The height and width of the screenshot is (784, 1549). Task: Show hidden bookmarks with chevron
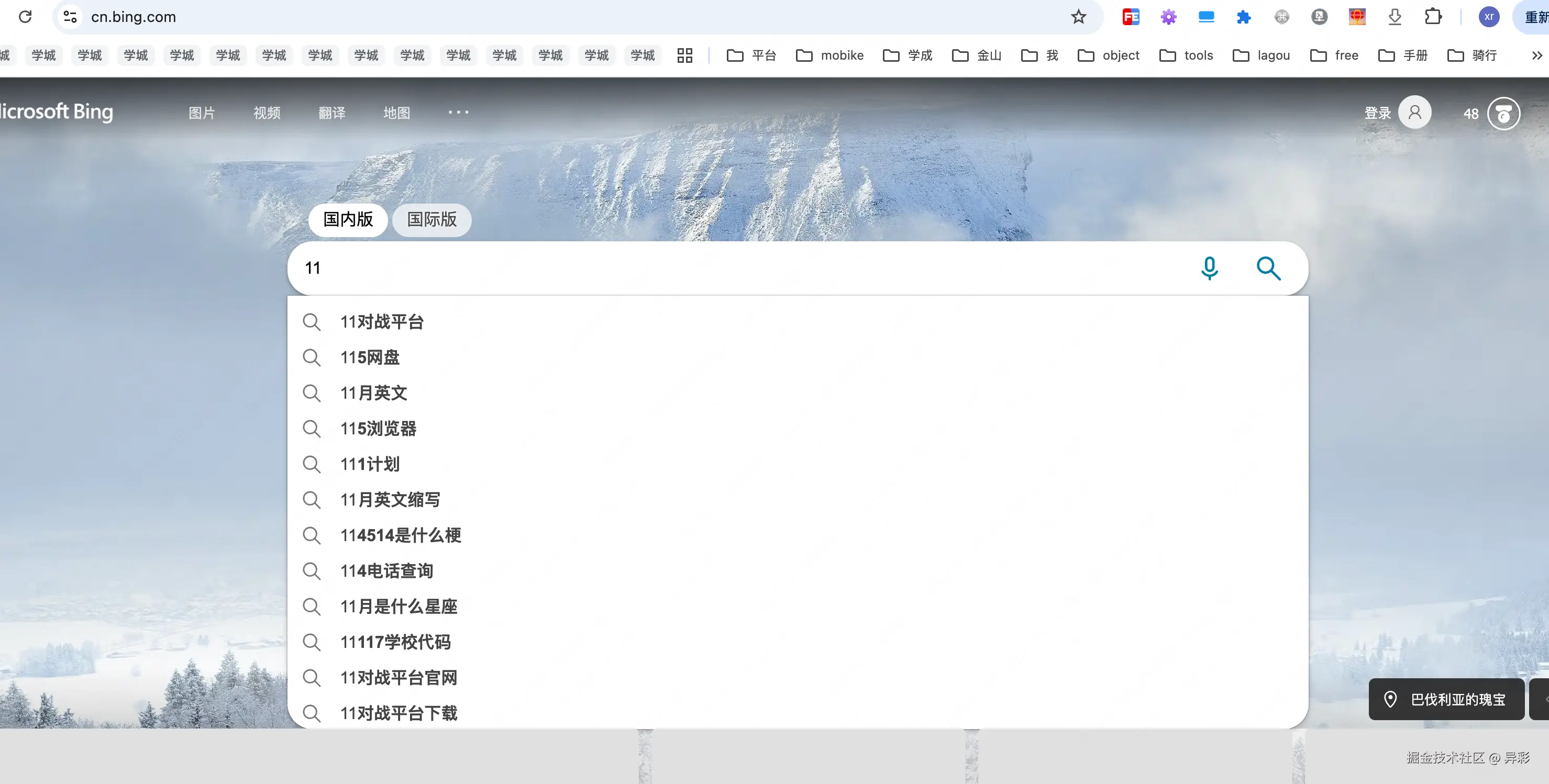(1536, 55)
